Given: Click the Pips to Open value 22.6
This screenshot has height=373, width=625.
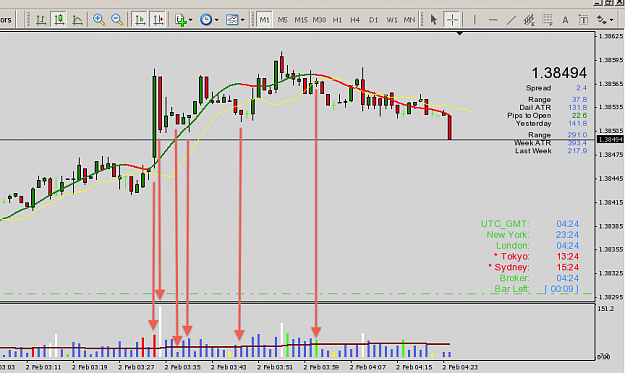Looking at the screenshot, I should [579, 115].
